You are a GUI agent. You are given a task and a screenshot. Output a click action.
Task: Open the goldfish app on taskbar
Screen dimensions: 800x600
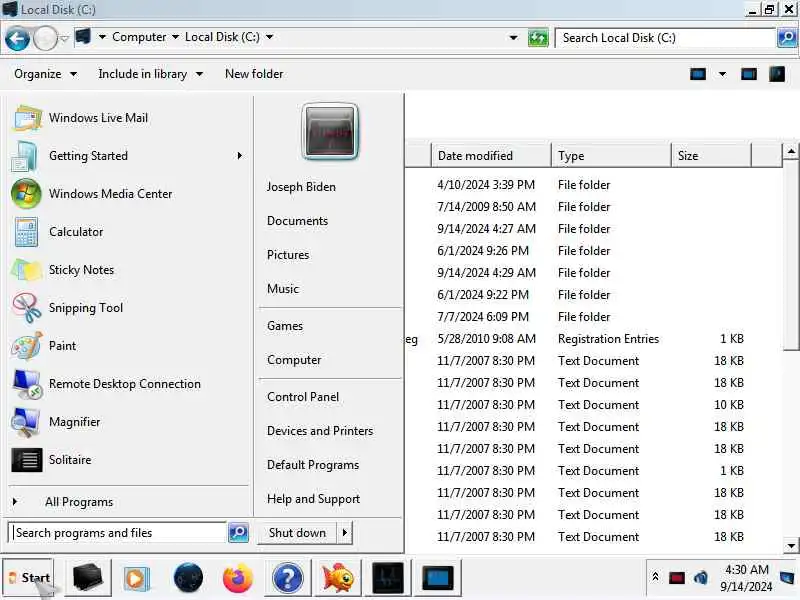tap(337, 578)
